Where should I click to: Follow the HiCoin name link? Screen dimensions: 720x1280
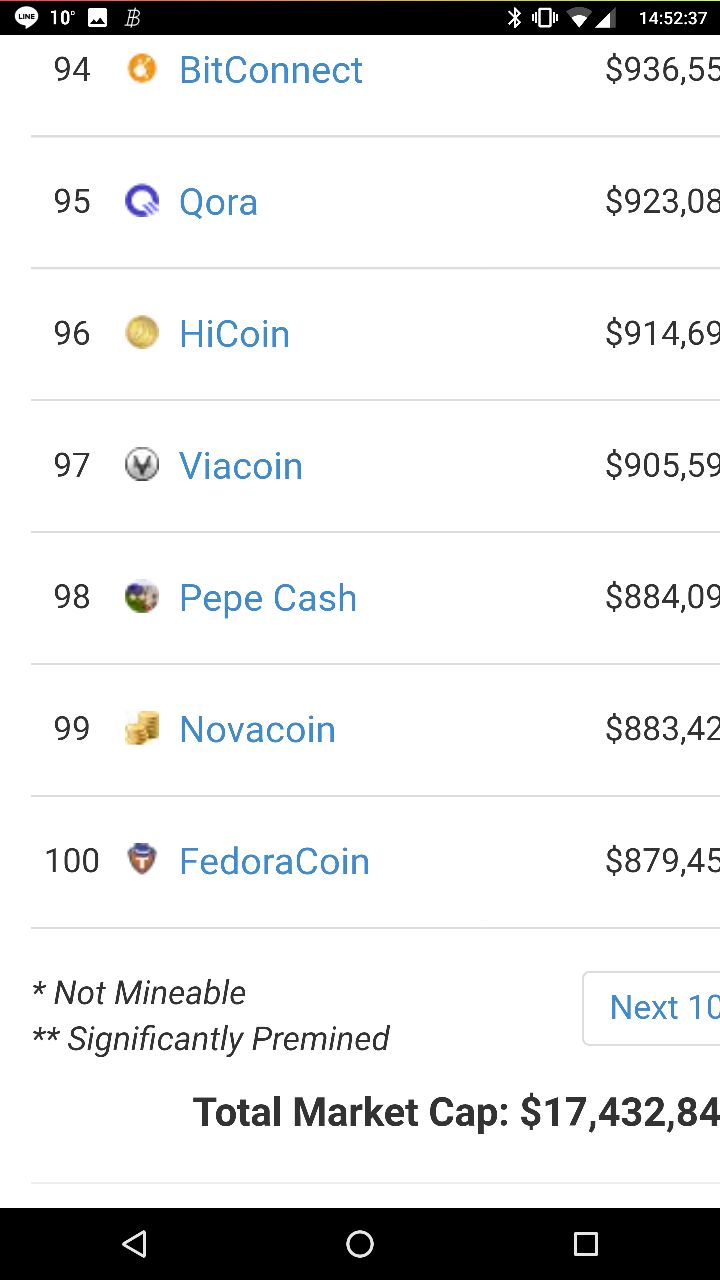234,334
